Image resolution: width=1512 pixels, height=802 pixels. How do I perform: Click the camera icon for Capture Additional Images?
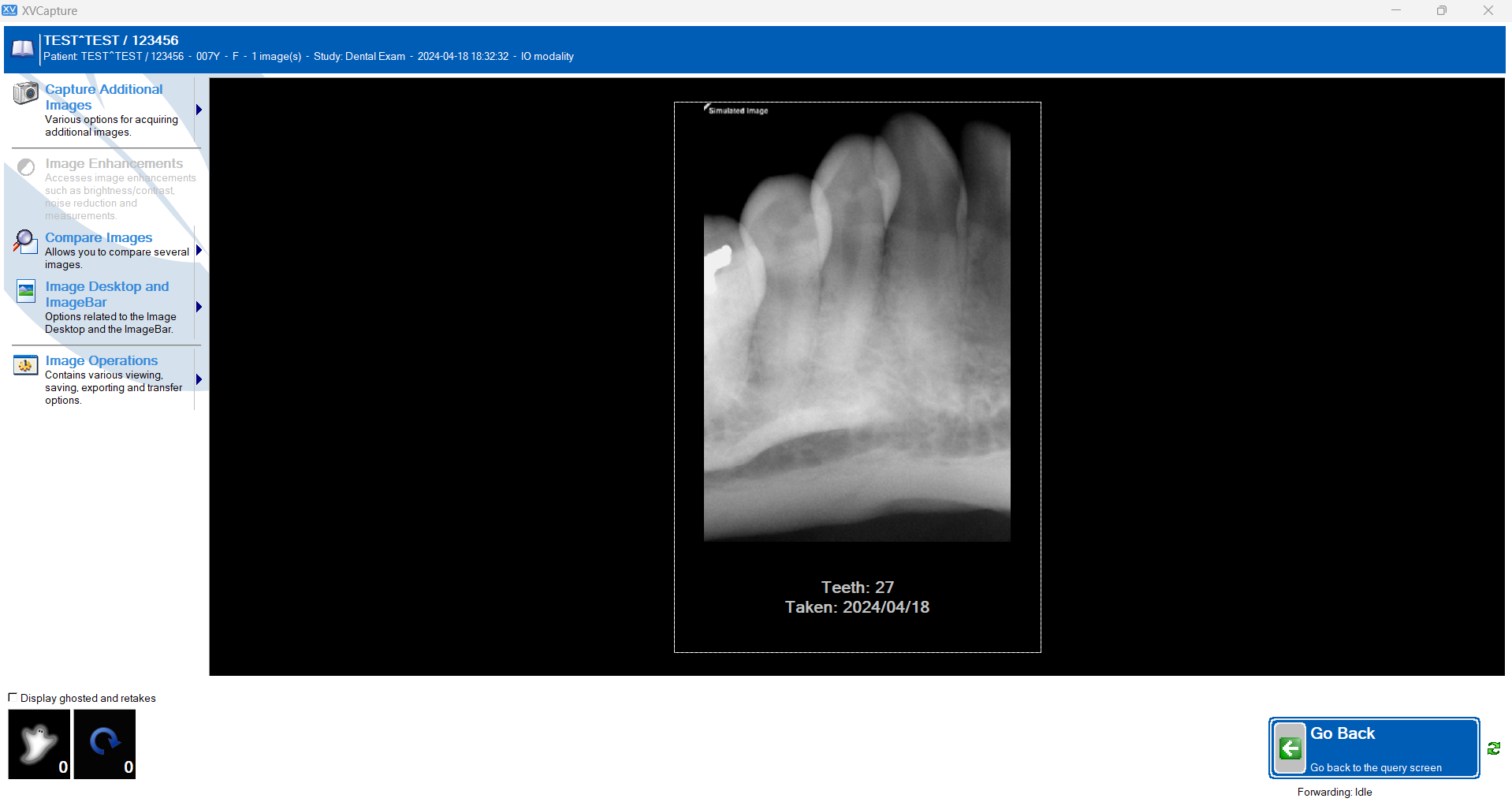coord(25,93)
